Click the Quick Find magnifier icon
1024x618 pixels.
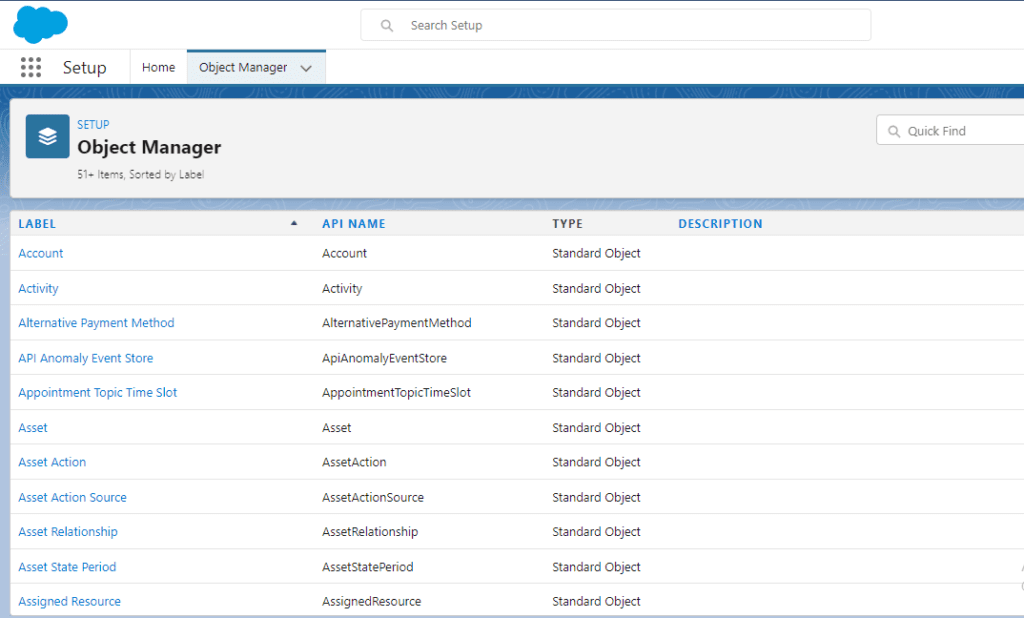click(894, 131)
